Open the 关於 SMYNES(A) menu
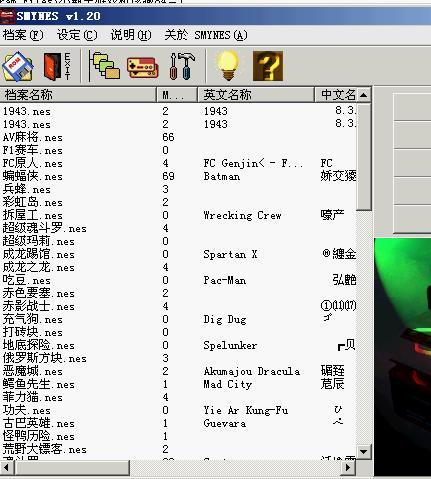 point(206,35)
